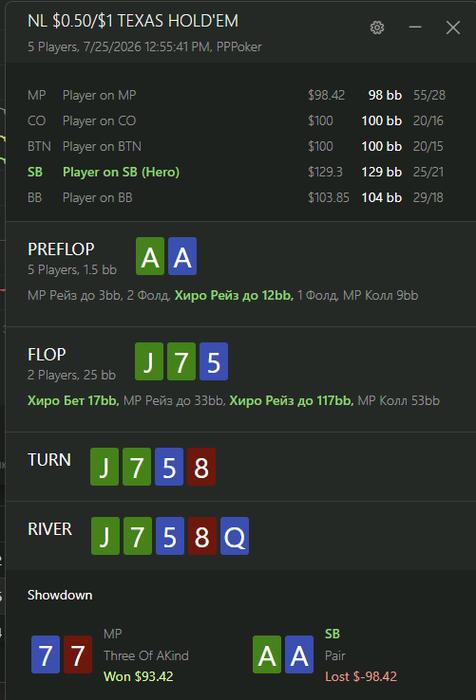Click the PREFLOP section heading

61,249
